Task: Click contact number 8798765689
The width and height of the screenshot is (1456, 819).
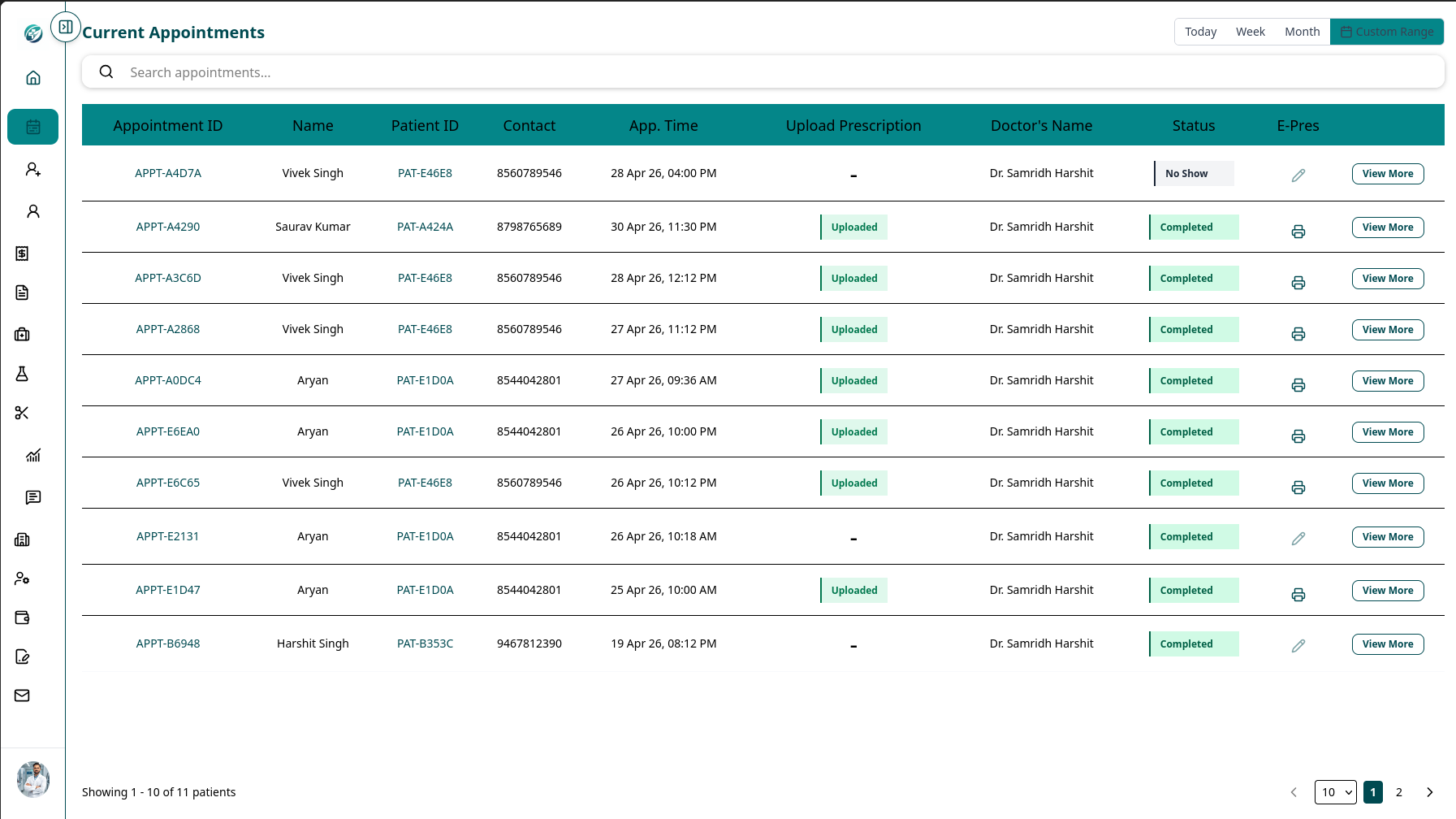Action: point(529,227)
